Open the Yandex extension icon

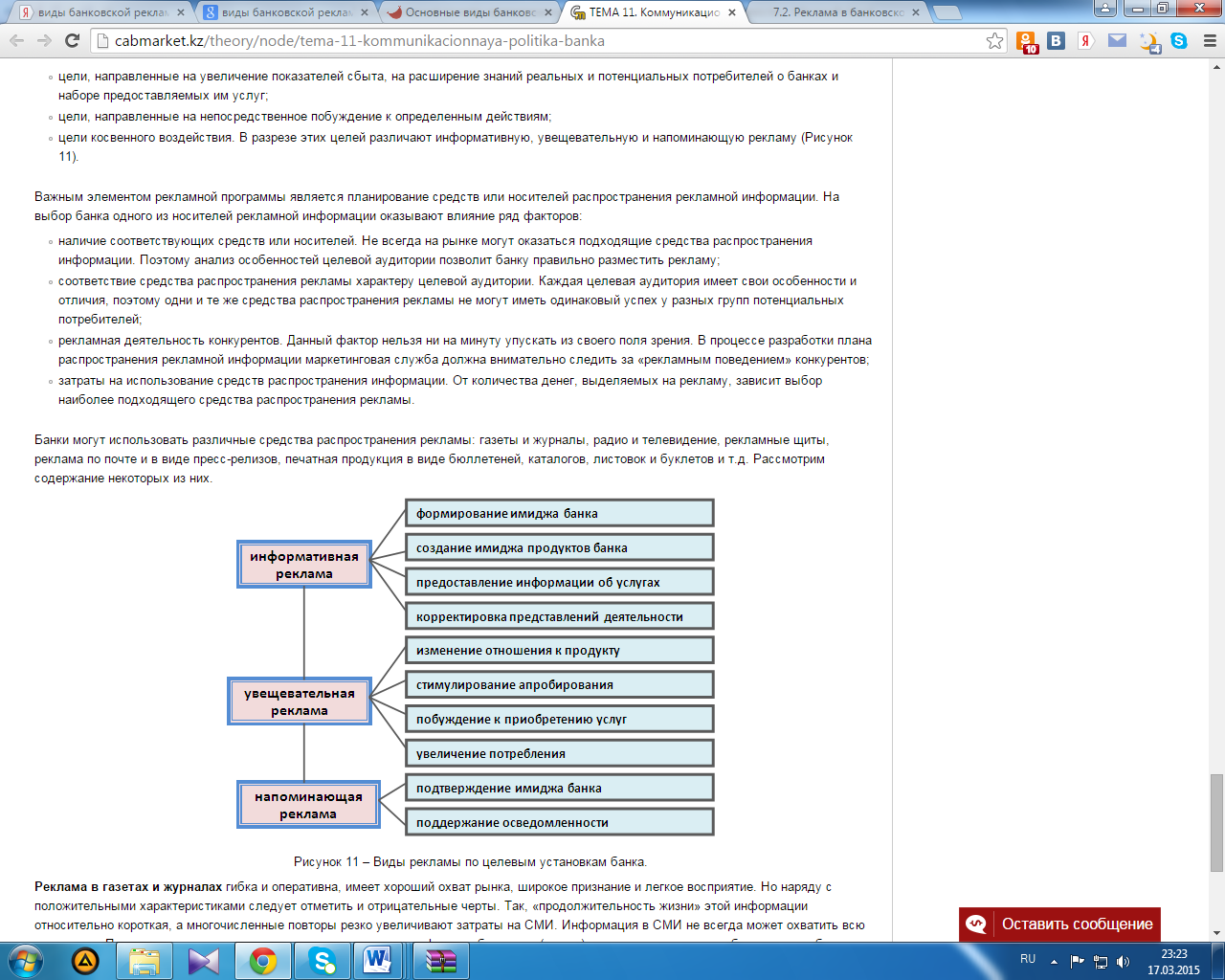[x=1086, y=40]
